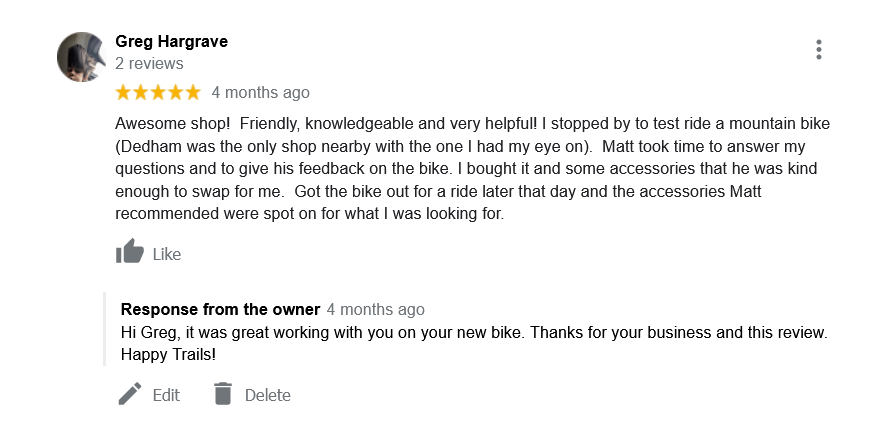This screenshot has width=880, height=441.
Task: Click the review's "4 months ago" timestamp
Action: 261,92
